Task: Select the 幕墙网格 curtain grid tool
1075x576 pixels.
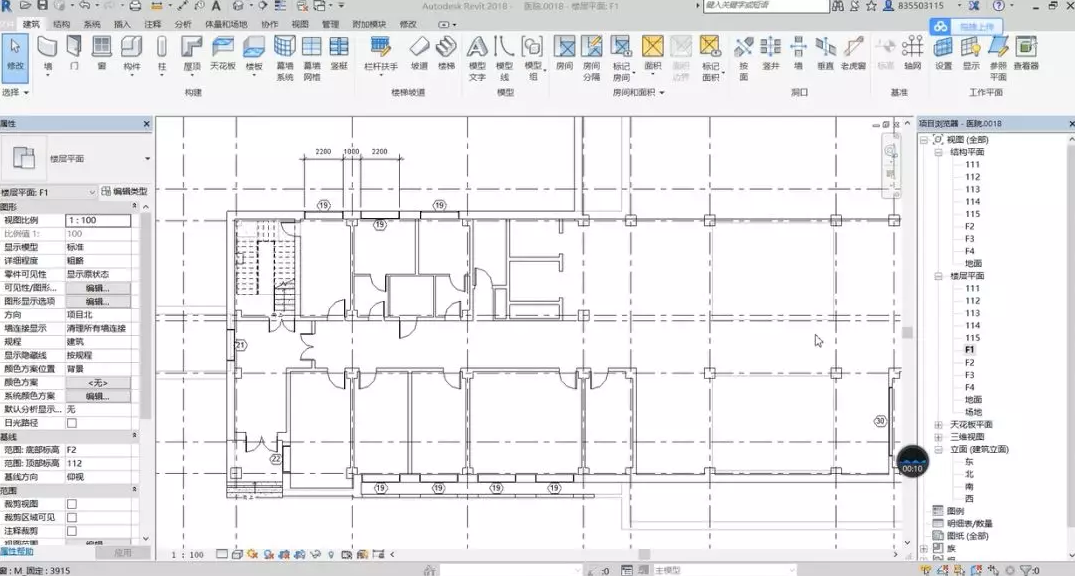Action: click(312, 58)
